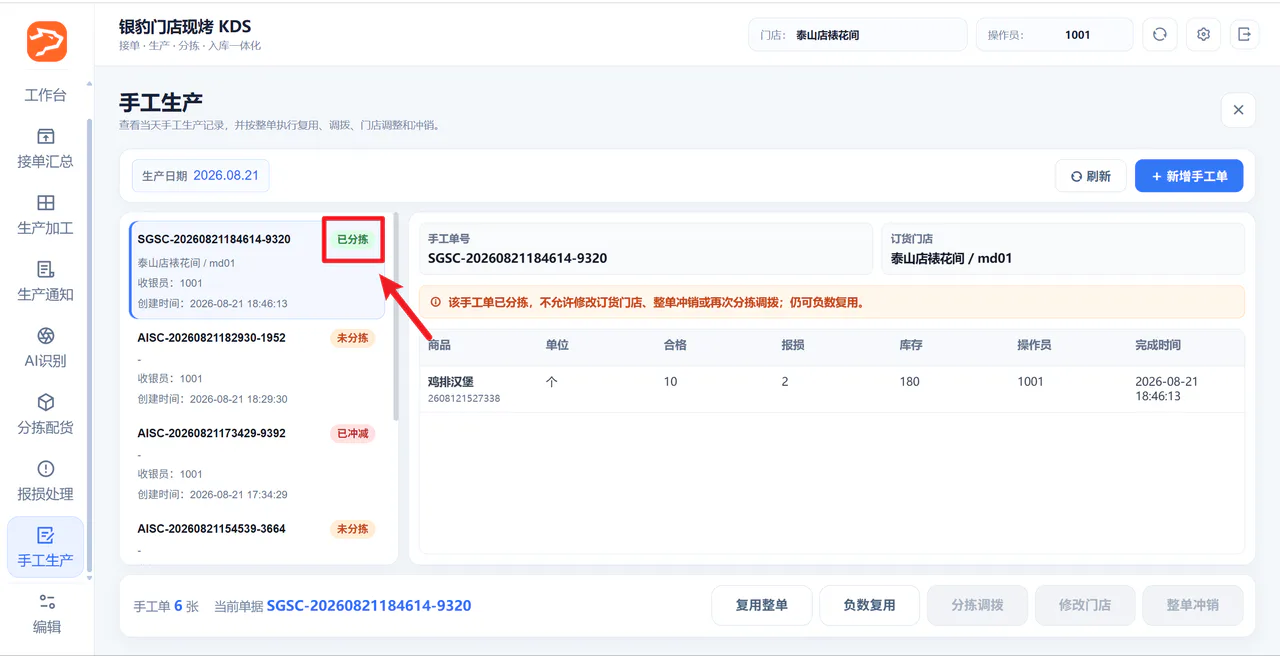1280x656 pixels.
Task: Click the logout icon in top header
Action: click(x=1245, y=35)
